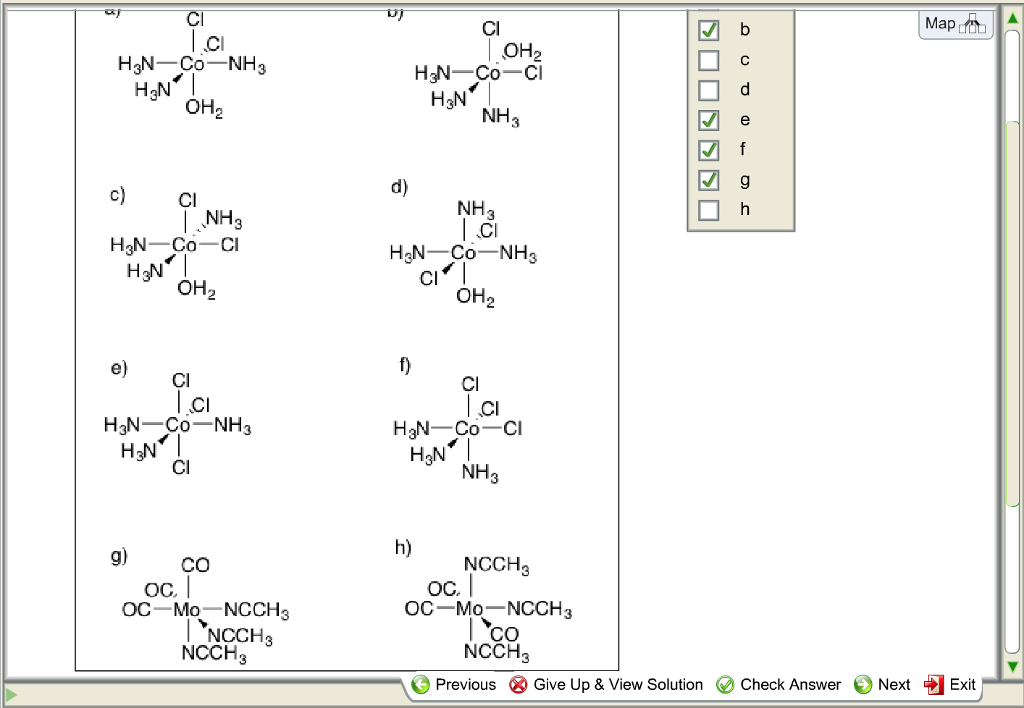Click the red Exit door icon
The height and width of the screenshot is (708, 1024).
(933, 685)
